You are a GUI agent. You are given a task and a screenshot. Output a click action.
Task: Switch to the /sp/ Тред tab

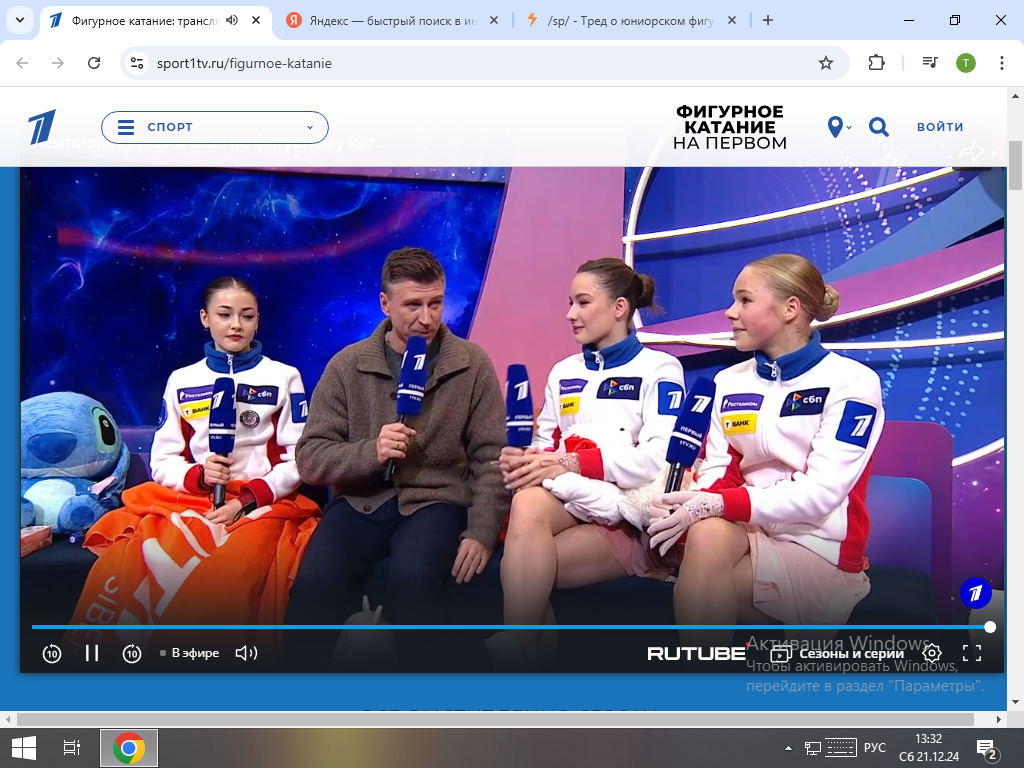point(625,20)
